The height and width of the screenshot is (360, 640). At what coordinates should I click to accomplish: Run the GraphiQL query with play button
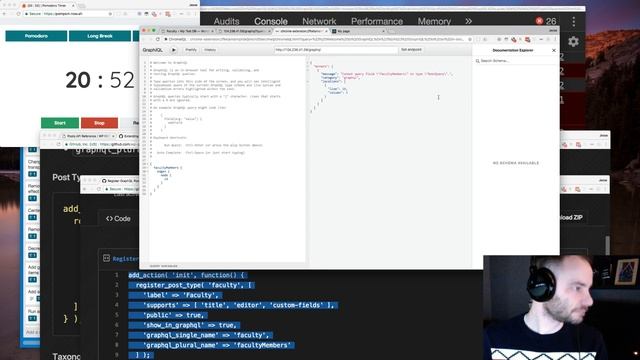tap(173, 50)
